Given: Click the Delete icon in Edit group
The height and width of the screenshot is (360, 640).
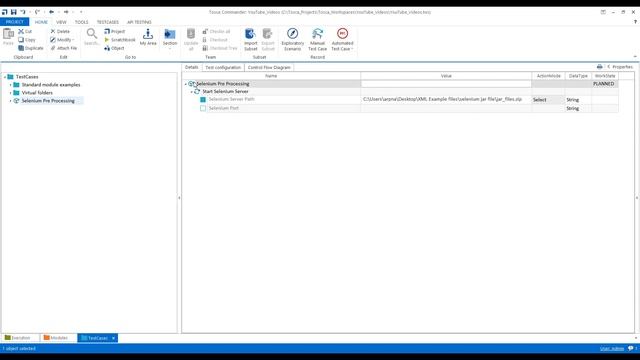Looking at the screenshot, I should 53,31.
